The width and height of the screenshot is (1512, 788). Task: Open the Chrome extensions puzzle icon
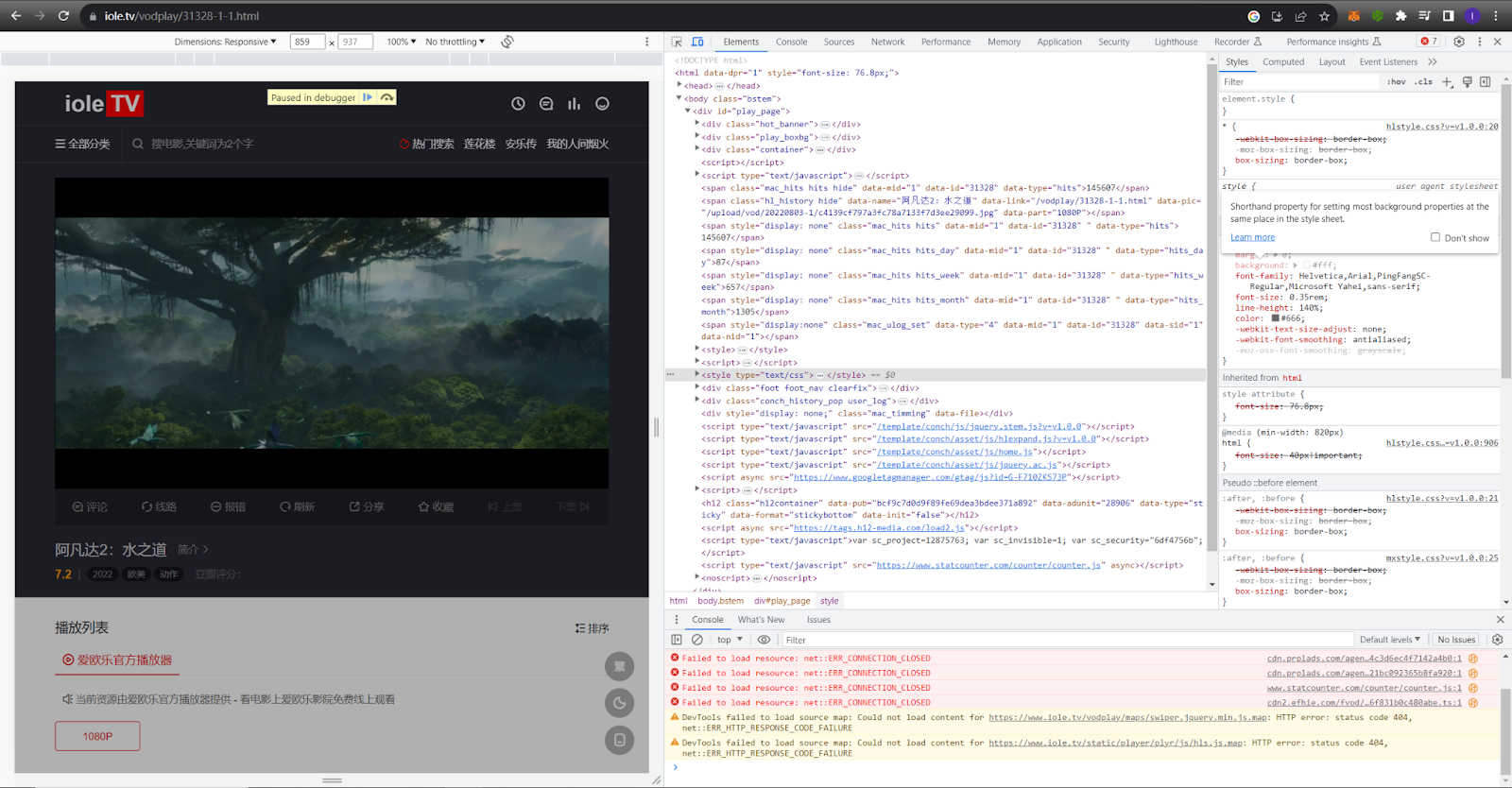click(1400, 16)
